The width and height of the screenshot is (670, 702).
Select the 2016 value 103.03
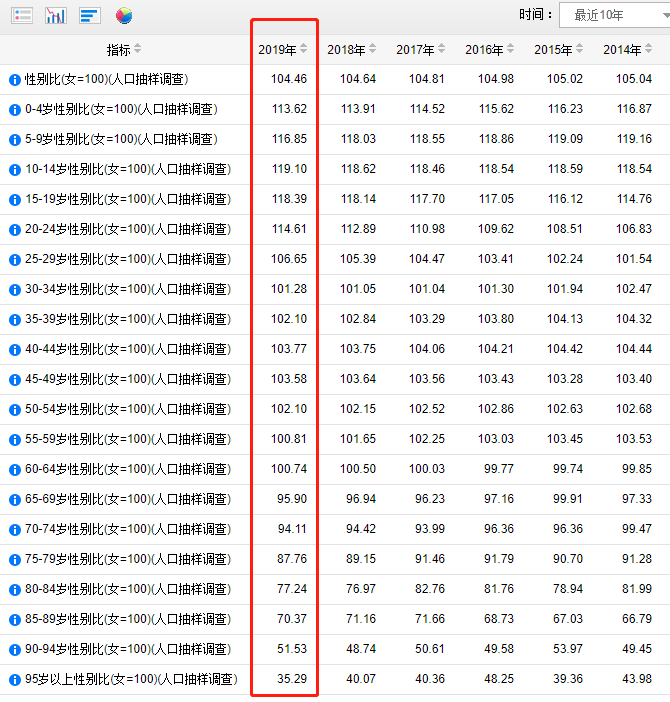495,439
